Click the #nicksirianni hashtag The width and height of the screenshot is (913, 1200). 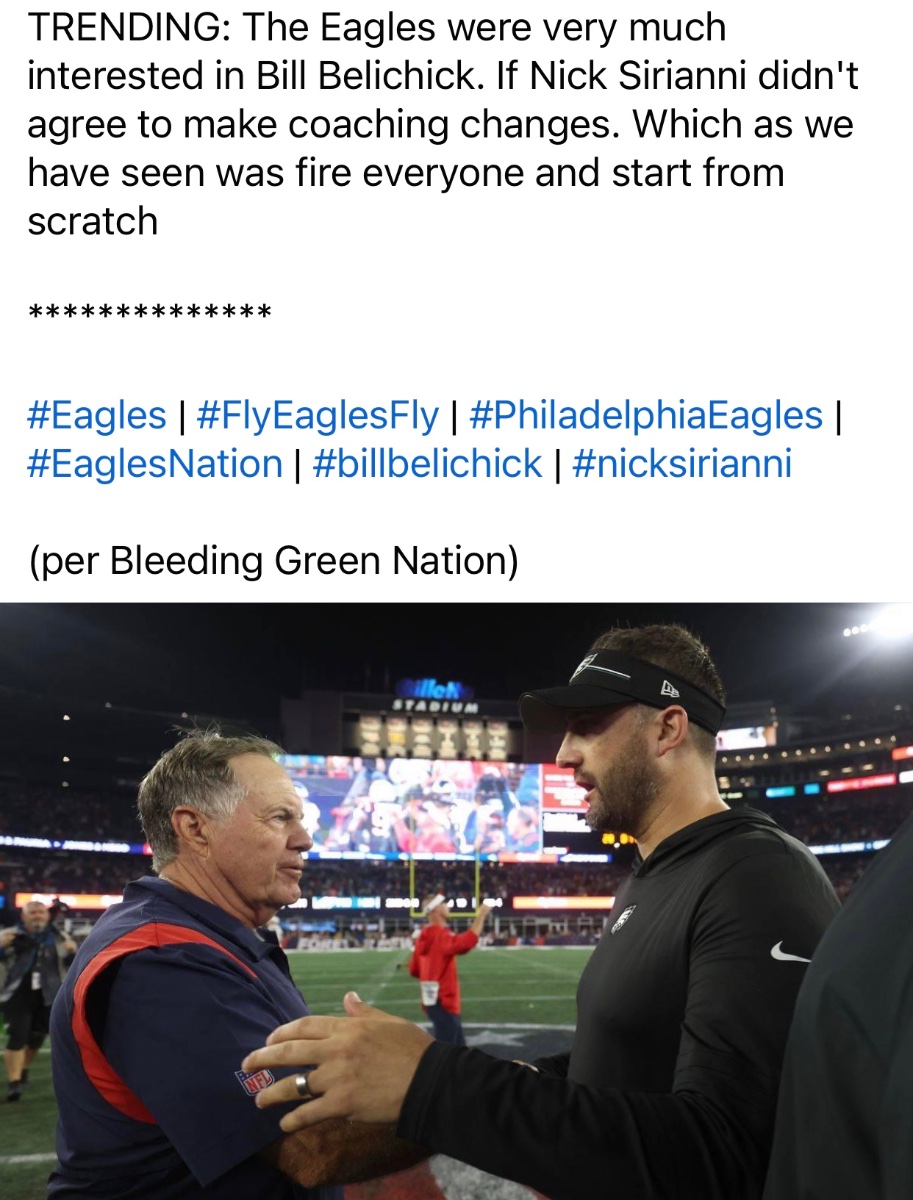point(682,464)
